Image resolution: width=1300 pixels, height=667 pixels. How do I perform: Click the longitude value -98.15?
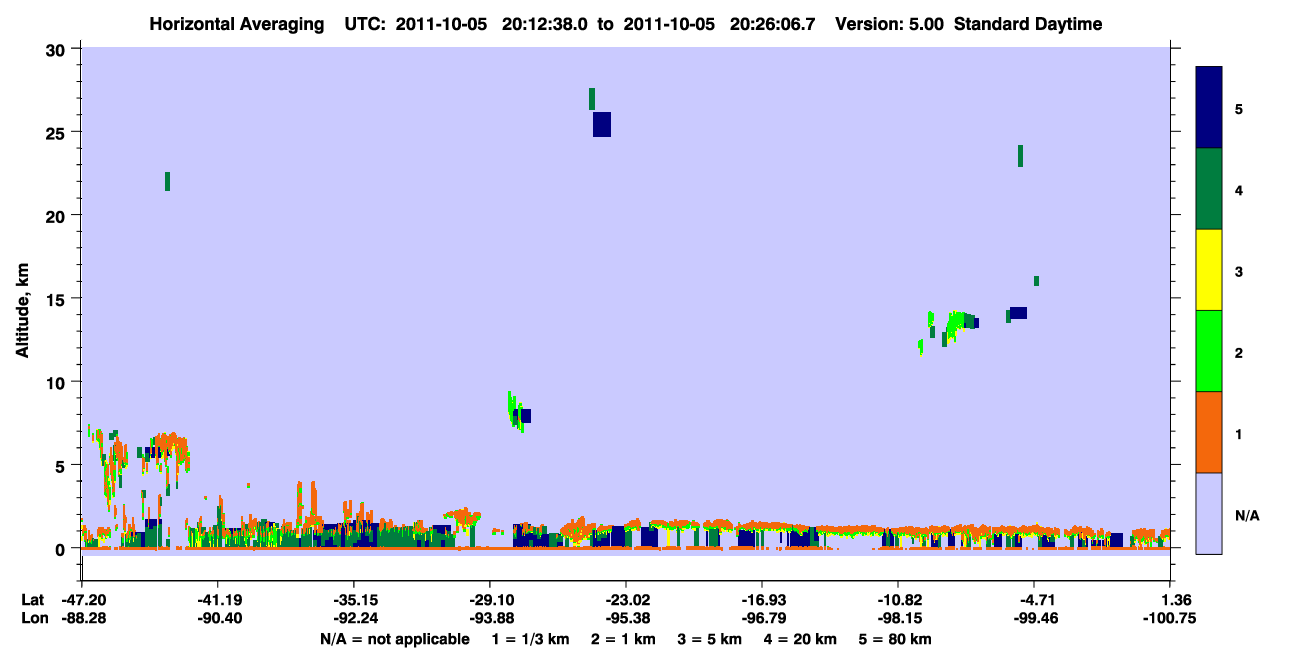point(898,619)
